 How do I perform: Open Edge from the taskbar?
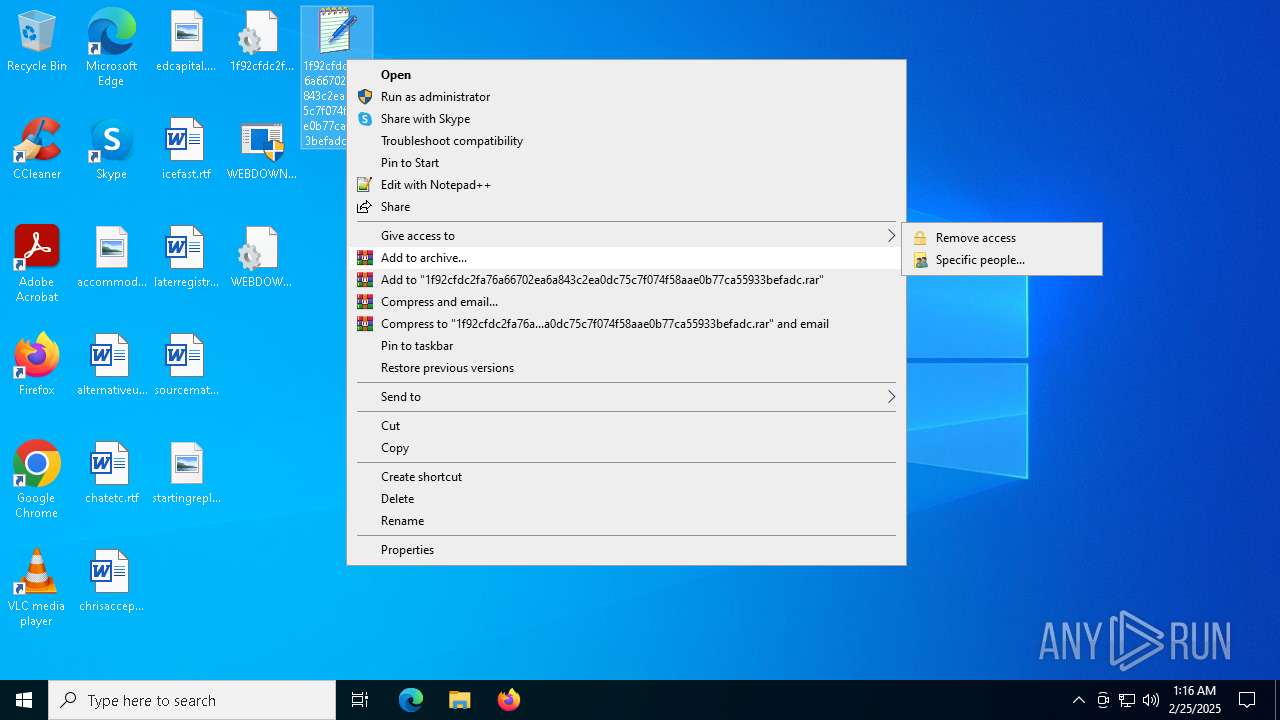tap(411, 700)
